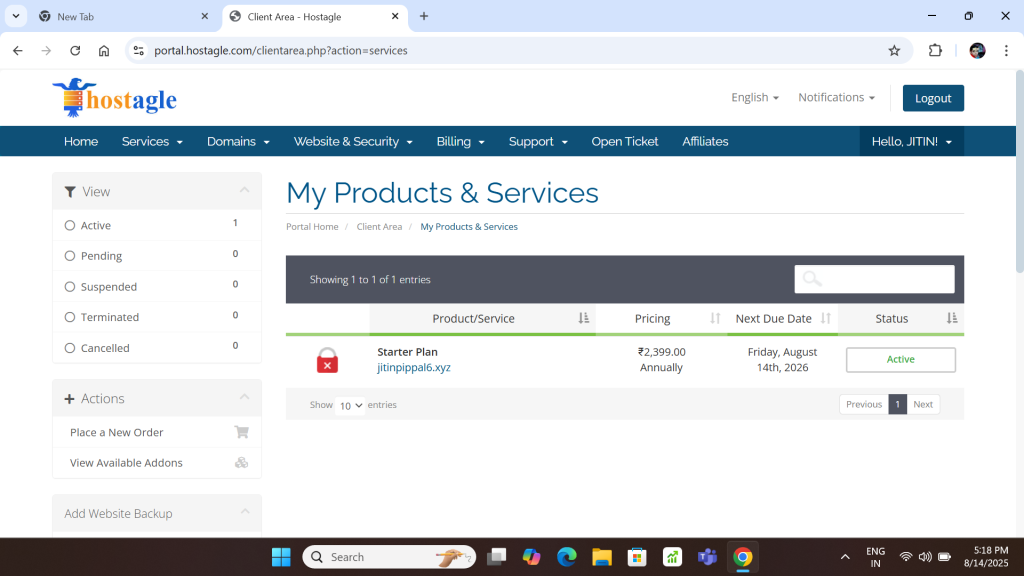Bookmark this page with the star icon
This screenshot has width=1024, height=576.
894,50
